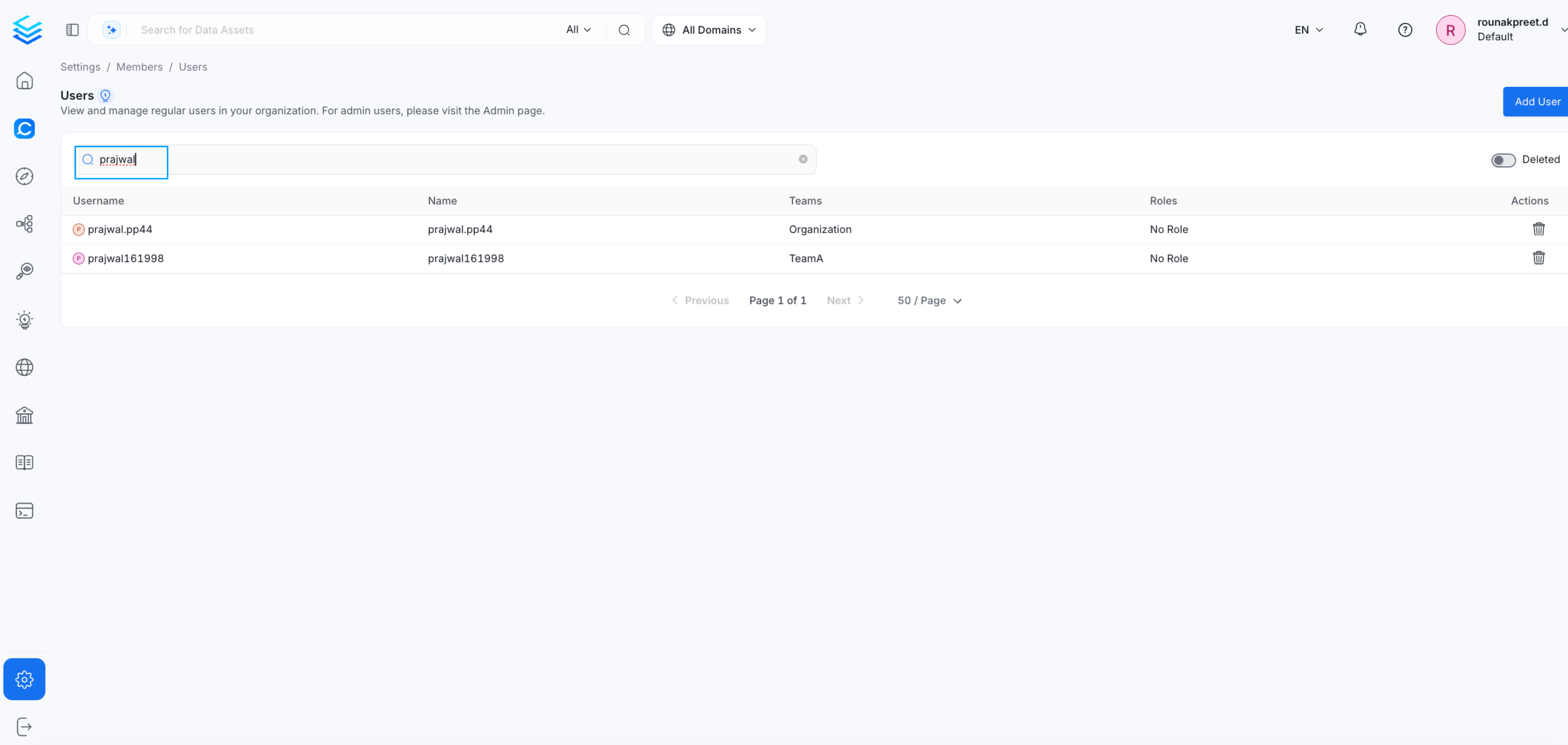Click the home icon in sidebar

24,81
